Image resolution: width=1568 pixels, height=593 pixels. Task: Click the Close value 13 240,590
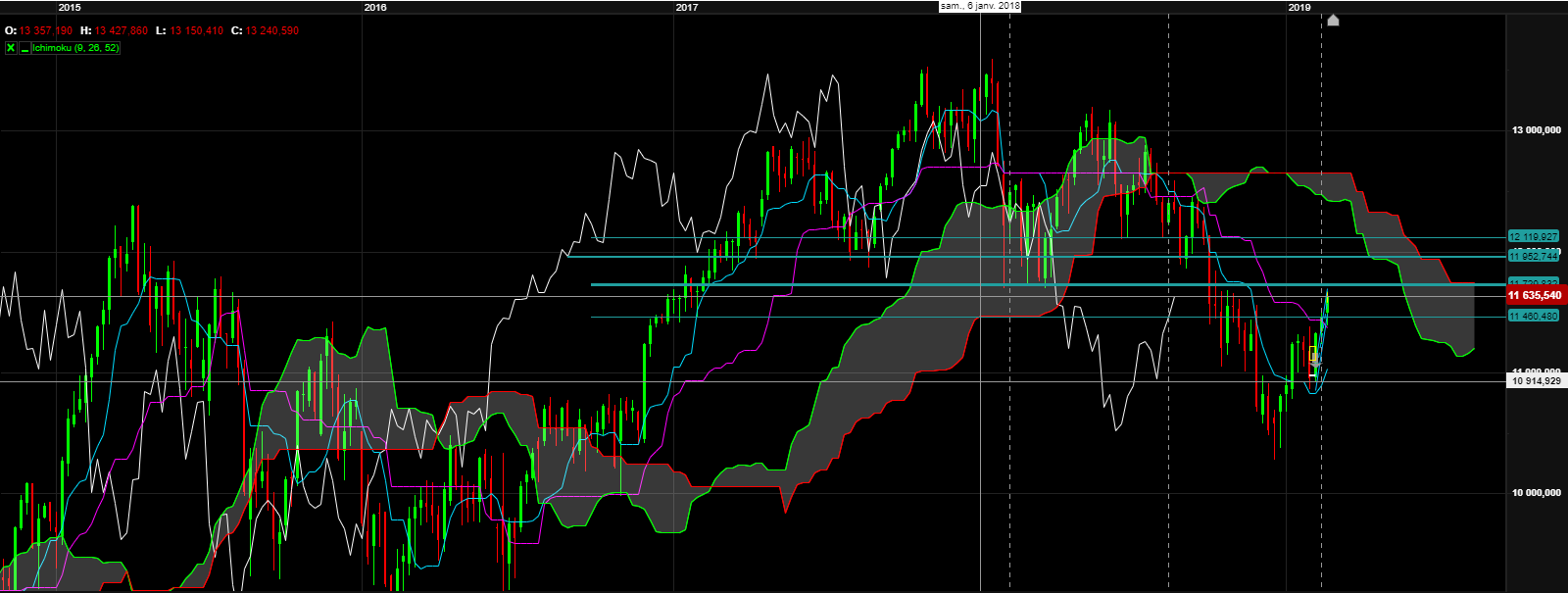click(271, 30)
